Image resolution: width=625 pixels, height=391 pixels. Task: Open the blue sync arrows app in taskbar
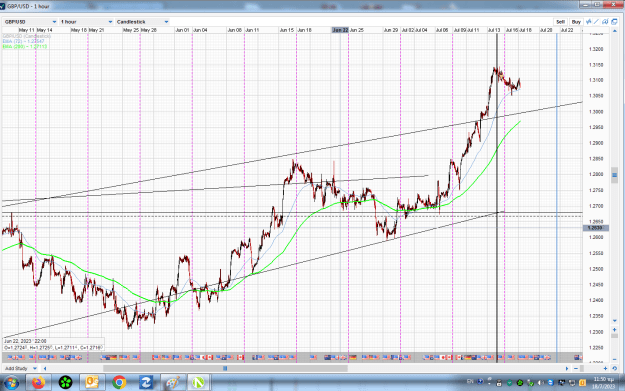pos(145,383)
